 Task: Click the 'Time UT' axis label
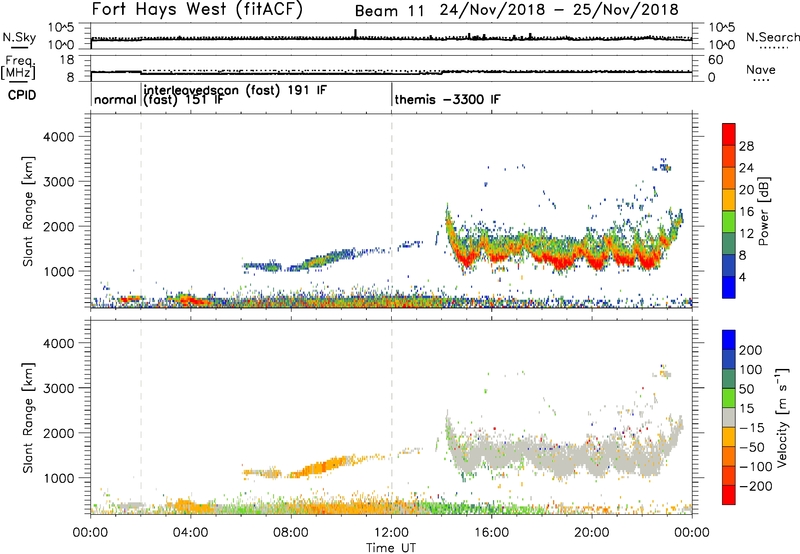pos(391,548)
